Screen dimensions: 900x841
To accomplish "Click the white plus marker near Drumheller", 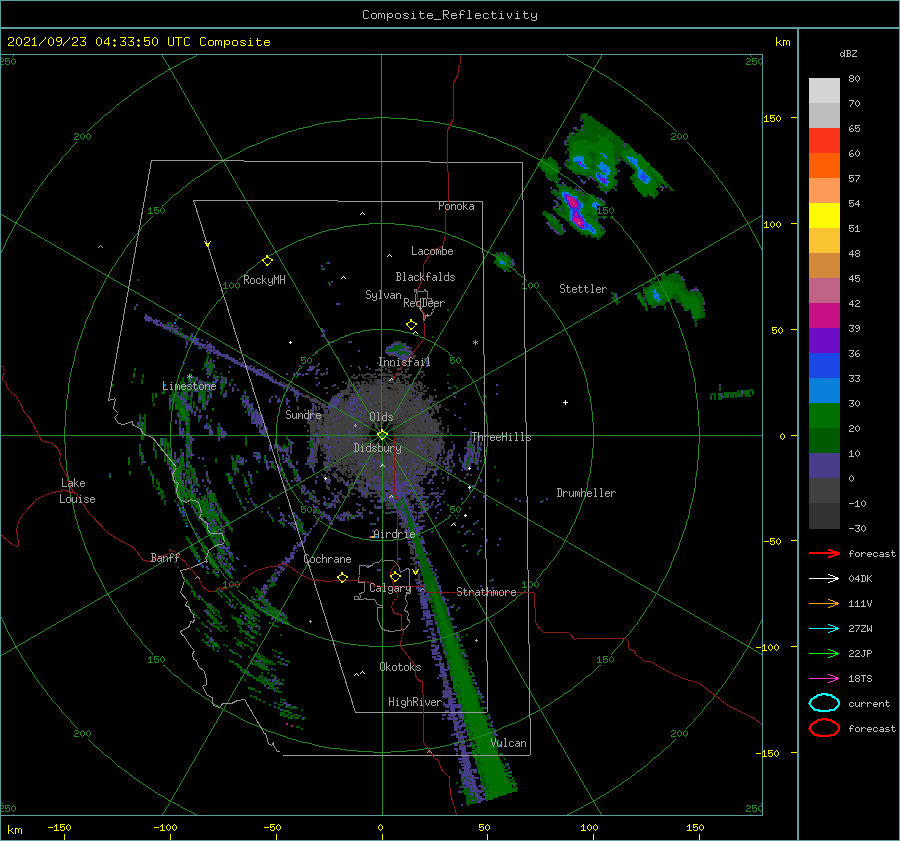I will 565,402.
